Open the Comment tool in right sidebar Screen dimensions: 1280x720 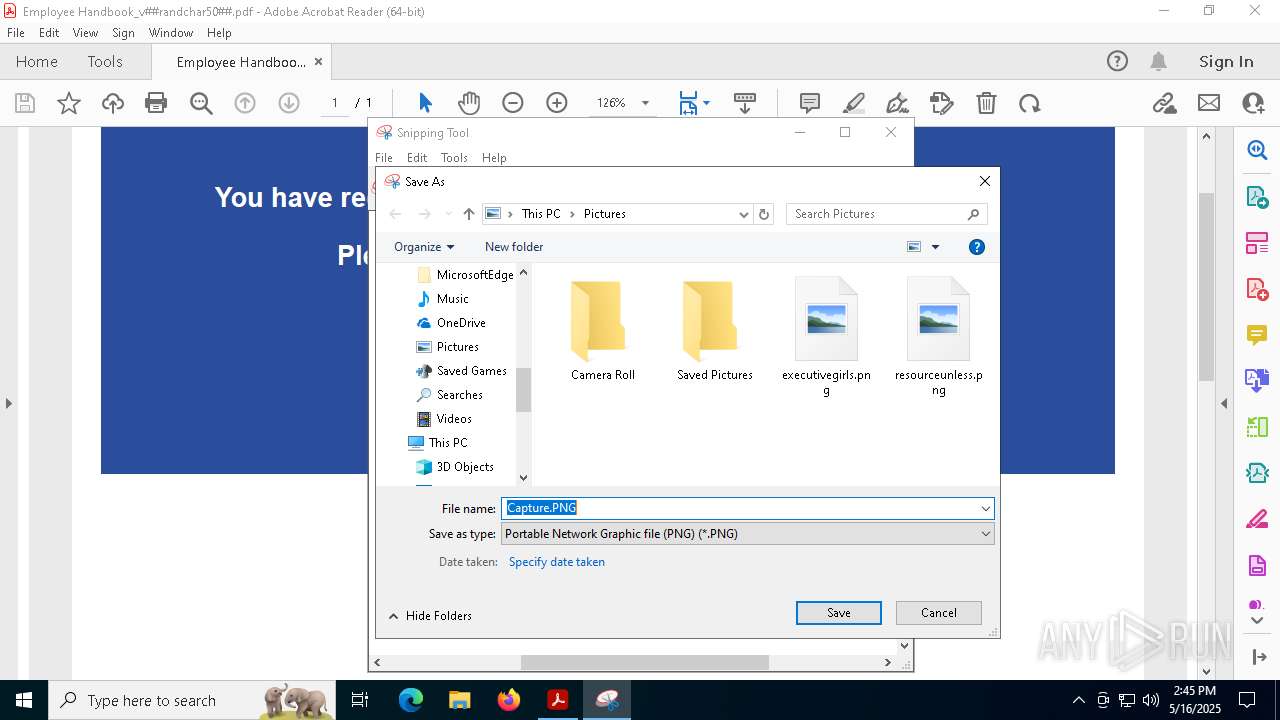tap(1257, 334)
